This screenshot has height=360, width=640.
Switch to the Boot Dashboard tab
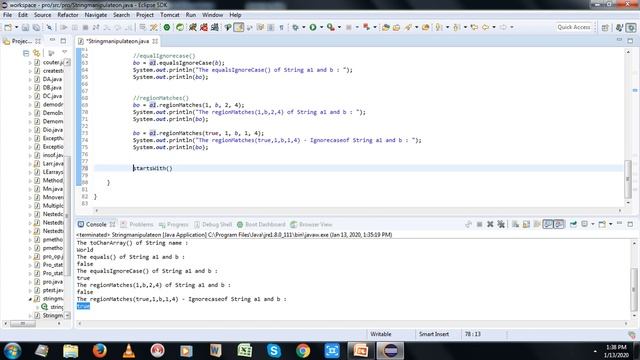click(262, 224)
